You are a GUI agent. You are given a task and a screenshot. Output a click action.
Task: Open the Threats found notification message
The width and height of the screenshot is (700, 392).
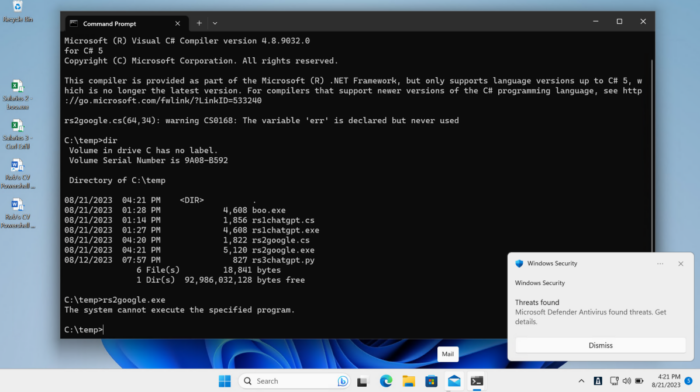pyautogui.click(x=591, y=312)
